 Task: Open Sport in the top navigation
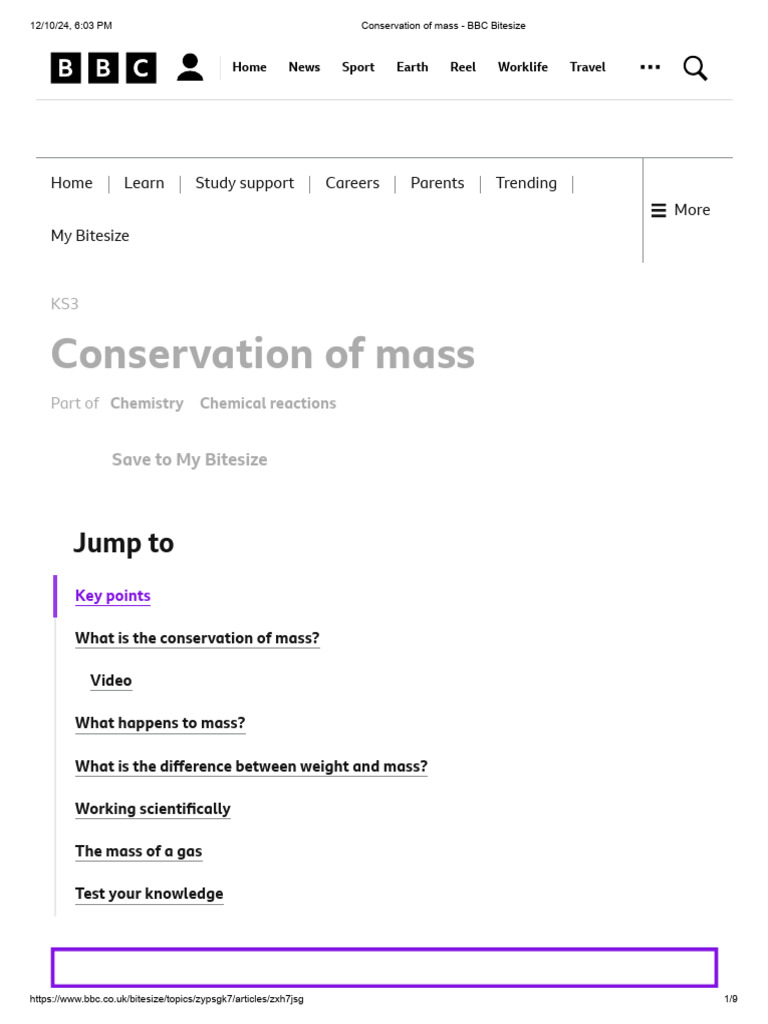(x=358, y=67)
